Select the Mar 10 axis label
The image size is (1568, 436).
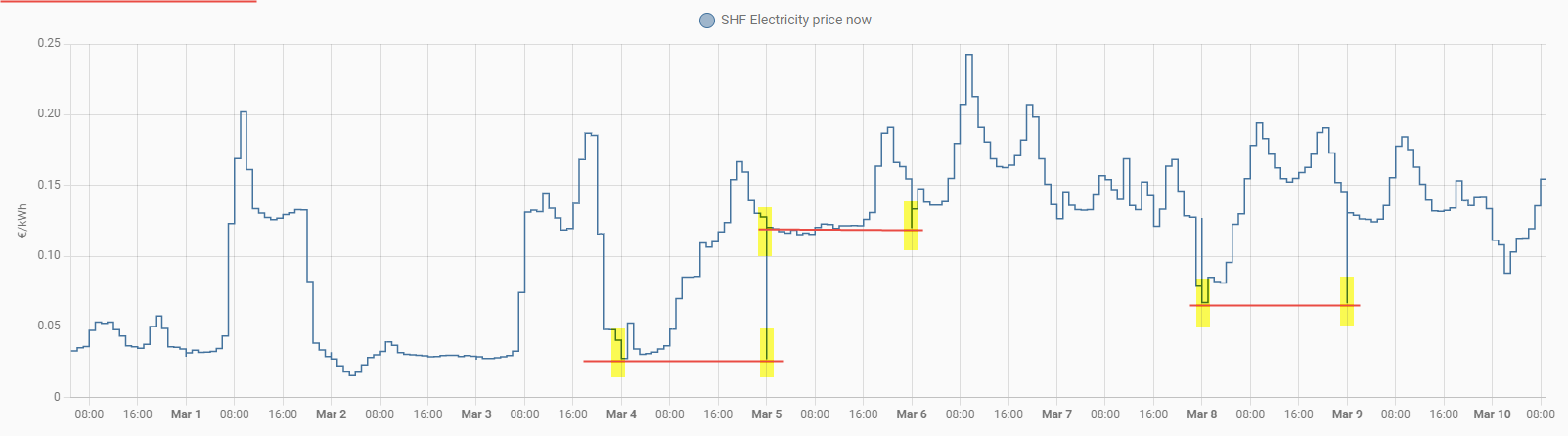pos(1492,414)
